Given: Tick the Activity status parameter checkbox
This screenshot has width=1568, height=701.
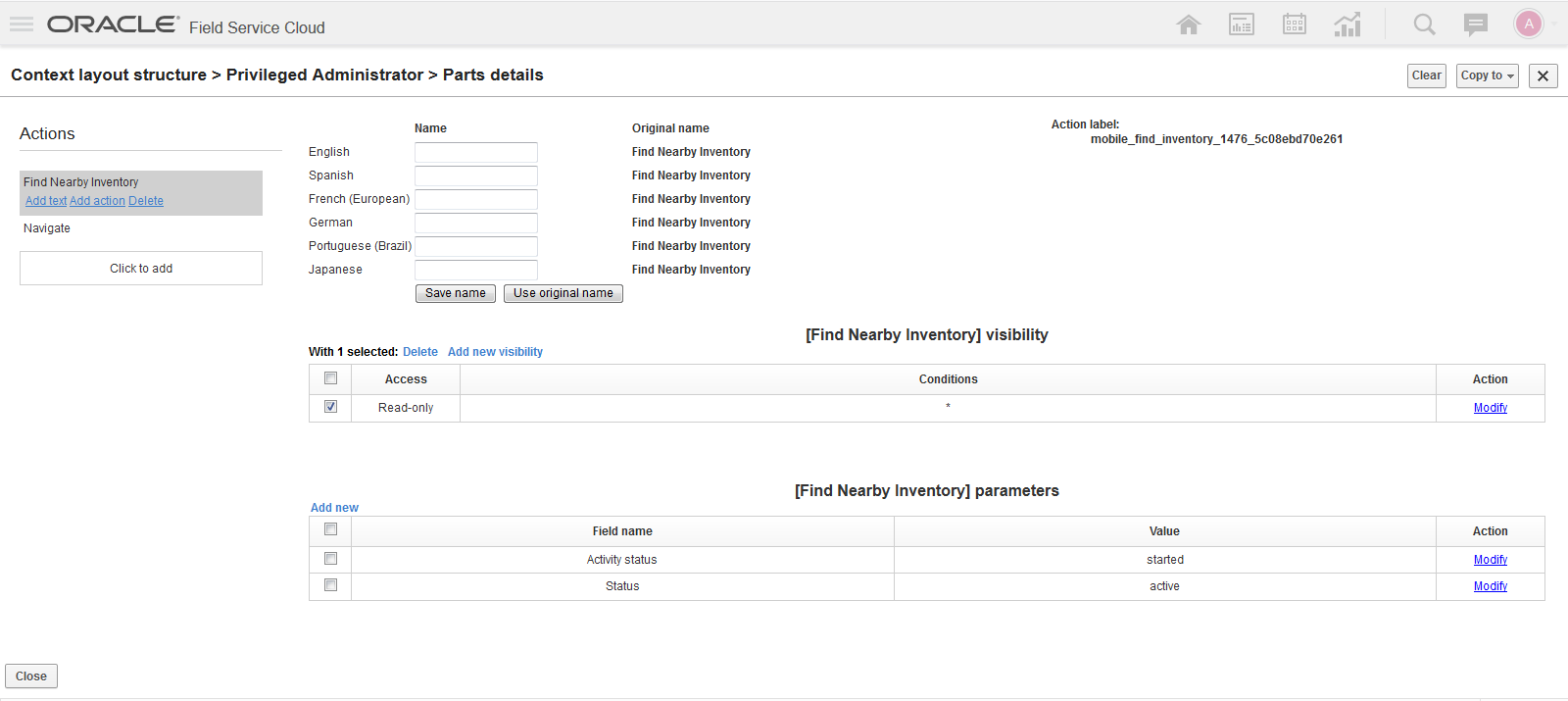Looking at the screenshot, I should 331,559.
